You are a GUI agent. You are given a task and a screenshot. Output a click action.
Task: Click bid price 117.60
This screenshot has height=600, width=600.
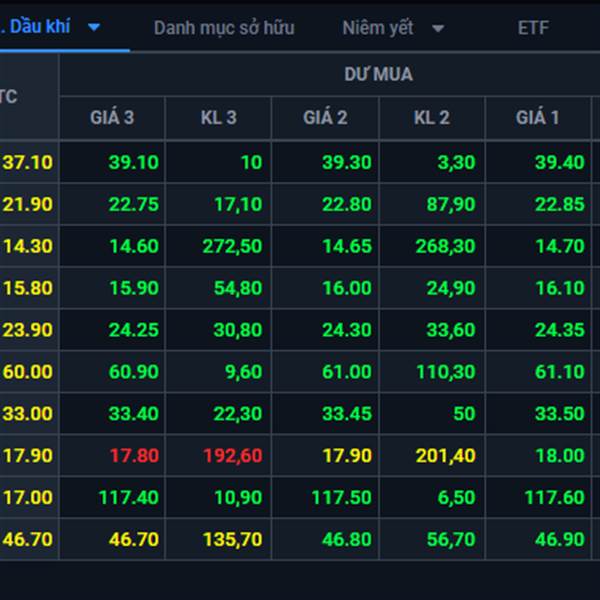(x=554, y=497)
